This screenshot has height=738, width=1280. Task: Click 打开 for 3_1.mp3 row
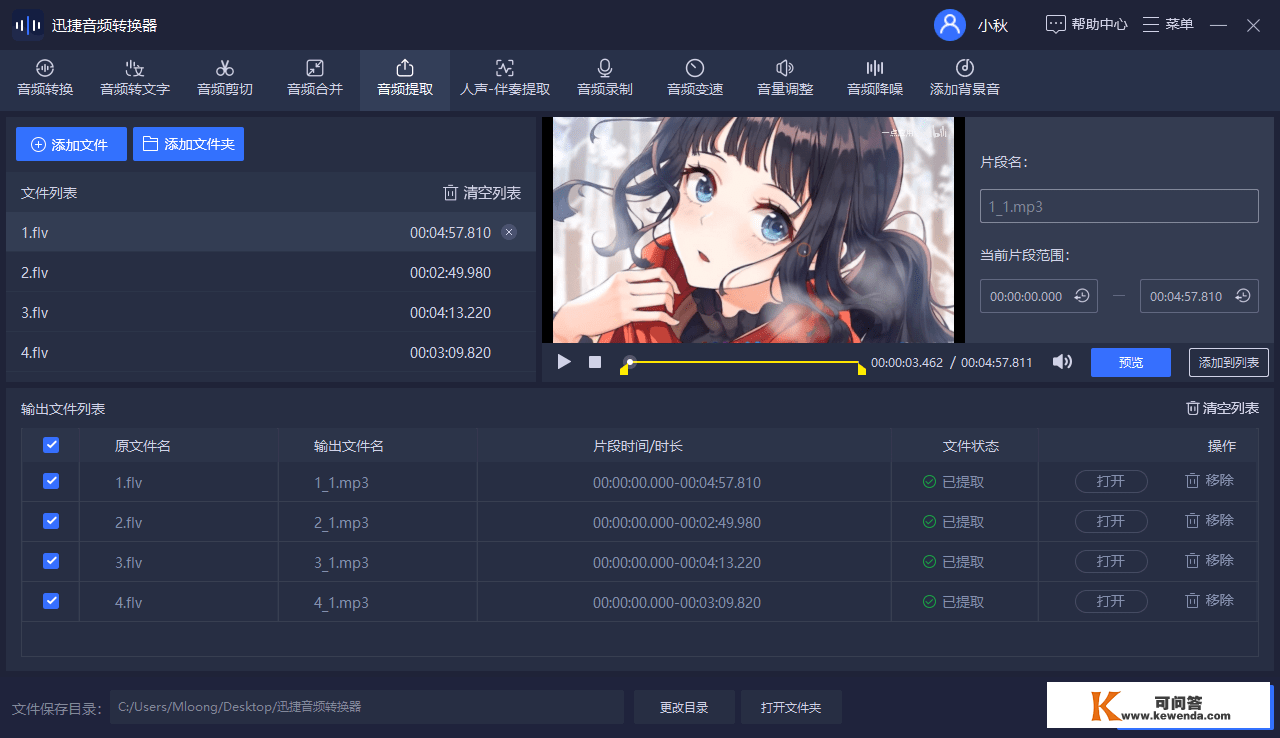pos(1111,561)
